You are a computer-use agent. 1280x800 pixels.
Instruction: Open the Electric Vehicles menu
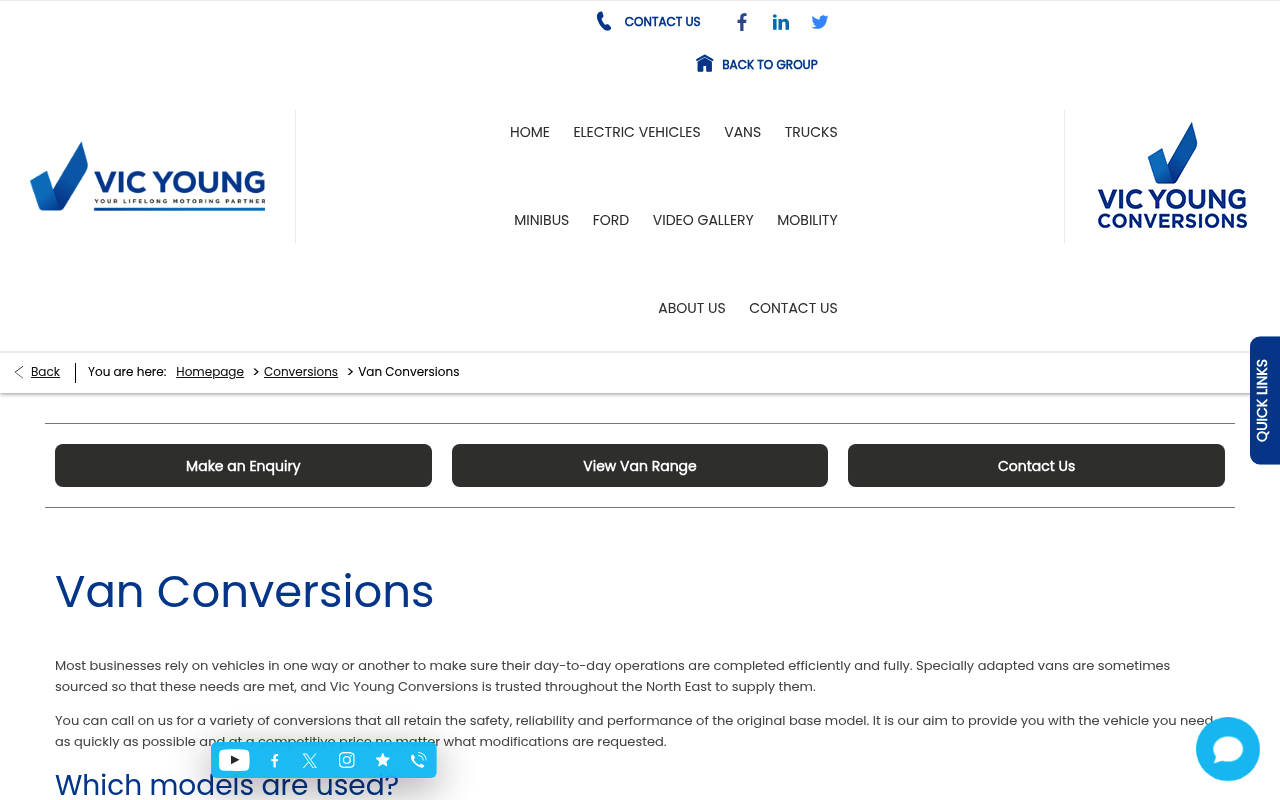pyautogui.click(x=637, y=132)
